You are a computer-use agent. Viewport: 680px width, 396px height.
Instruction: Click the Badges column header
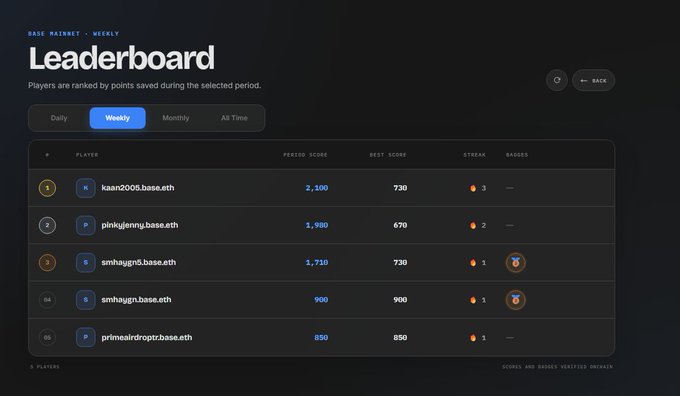tap(517, 155)
